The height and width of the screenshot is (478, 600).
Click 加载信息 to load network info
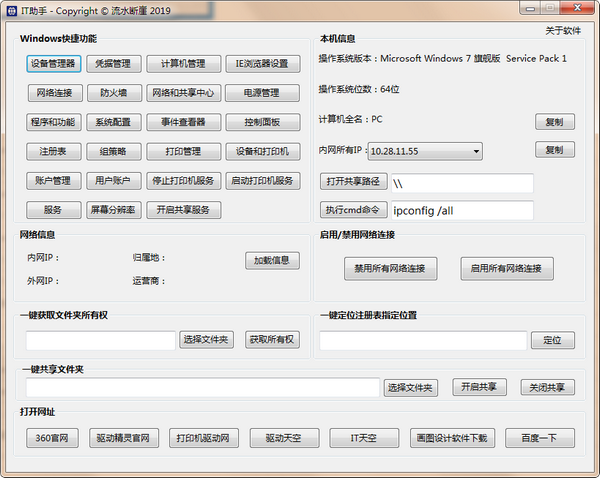coord(271,260)
